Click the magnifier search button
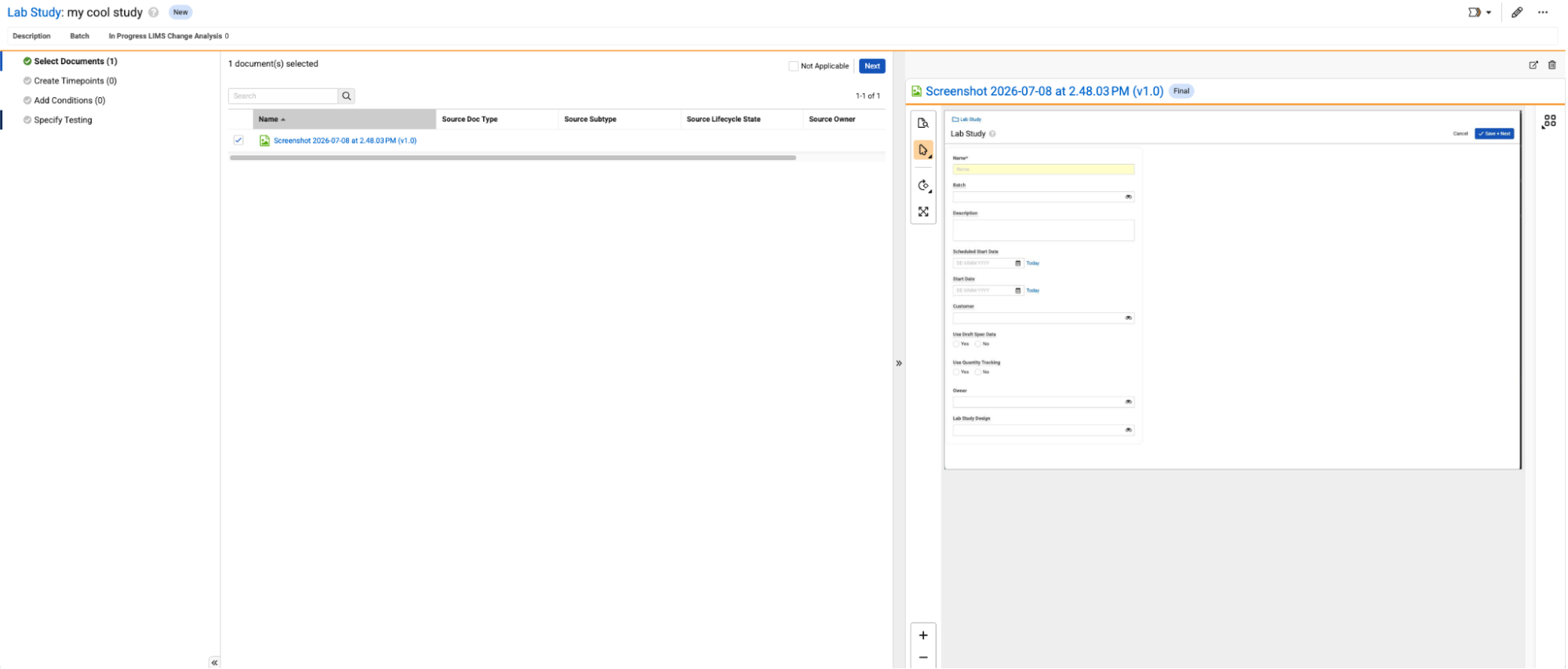 (x=347, y=96)
